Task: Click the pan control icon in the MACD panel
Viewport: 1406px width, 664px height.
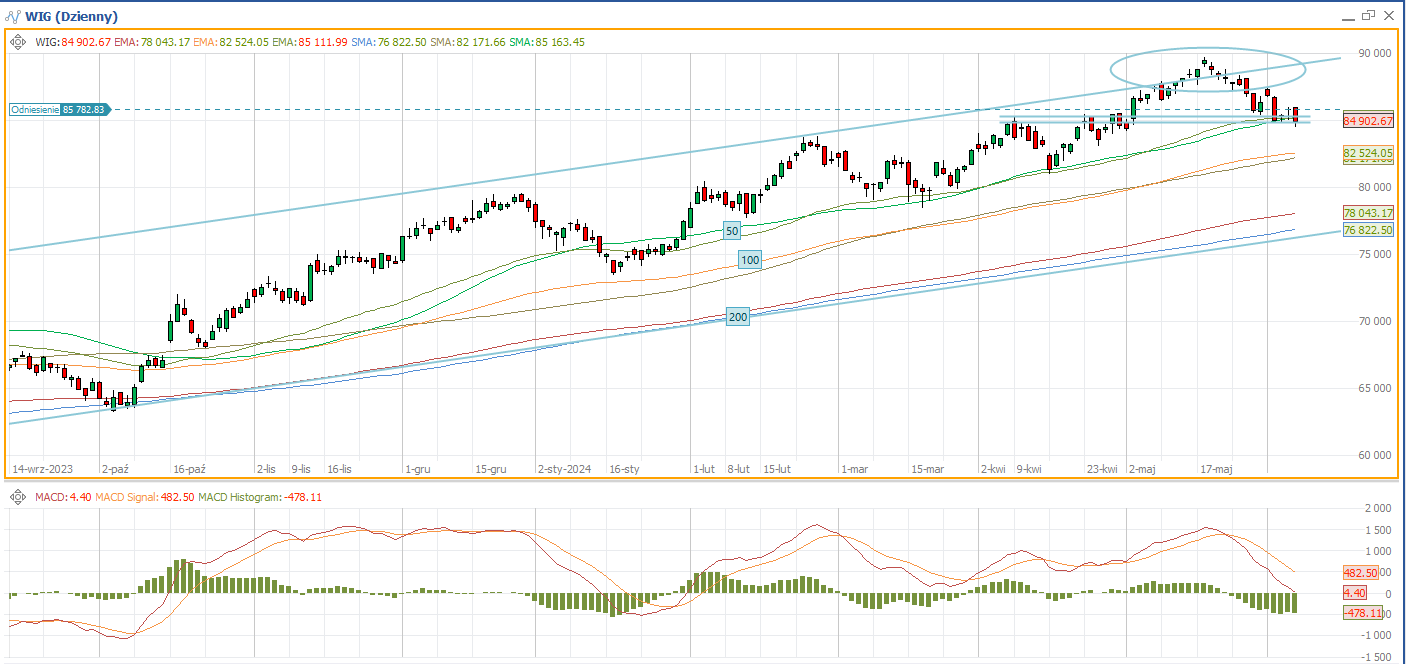Action: pyautogui.click(x=18, y=496)
